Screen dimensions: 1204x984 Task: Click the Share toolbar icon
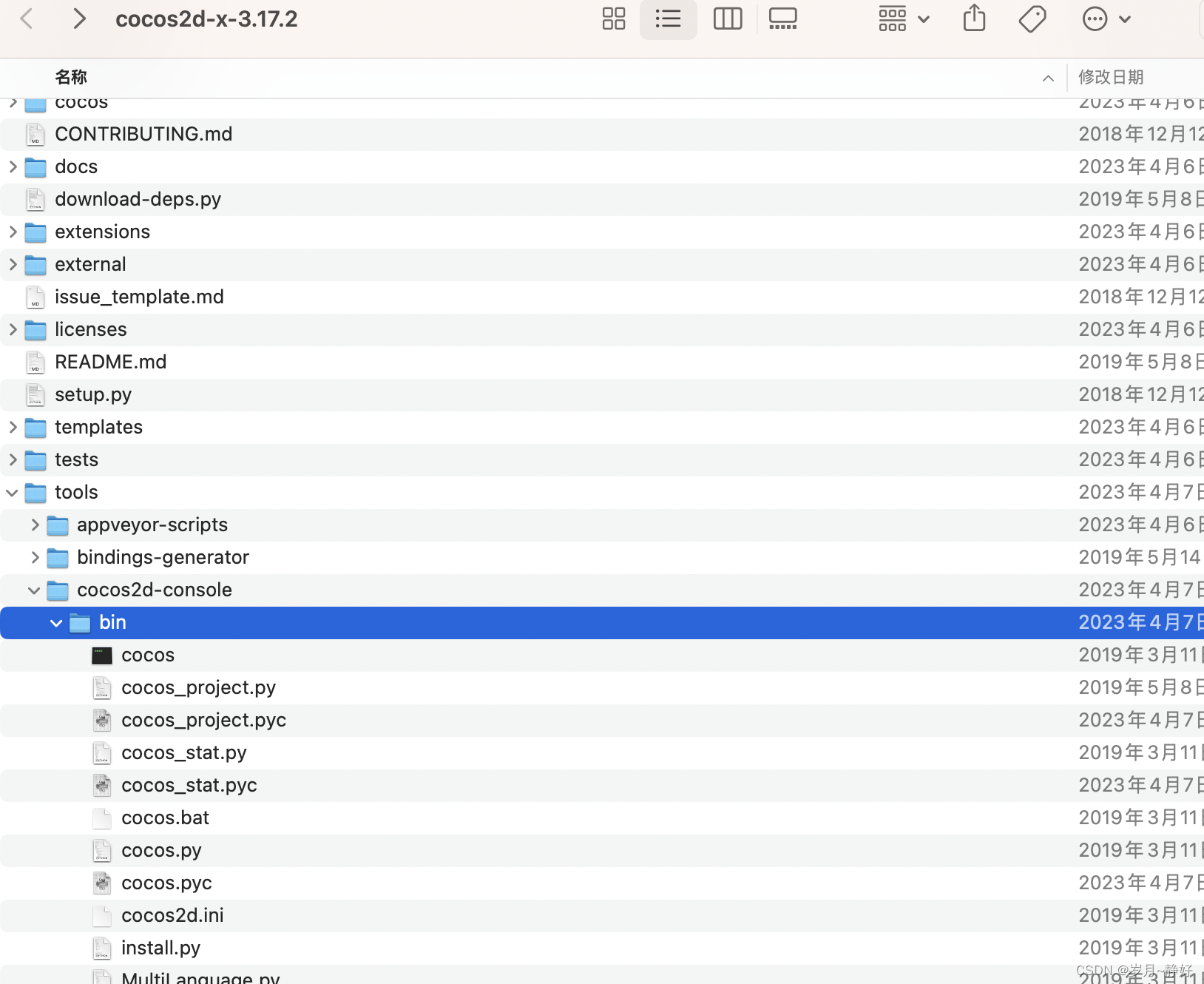click(x=975, y=18)
